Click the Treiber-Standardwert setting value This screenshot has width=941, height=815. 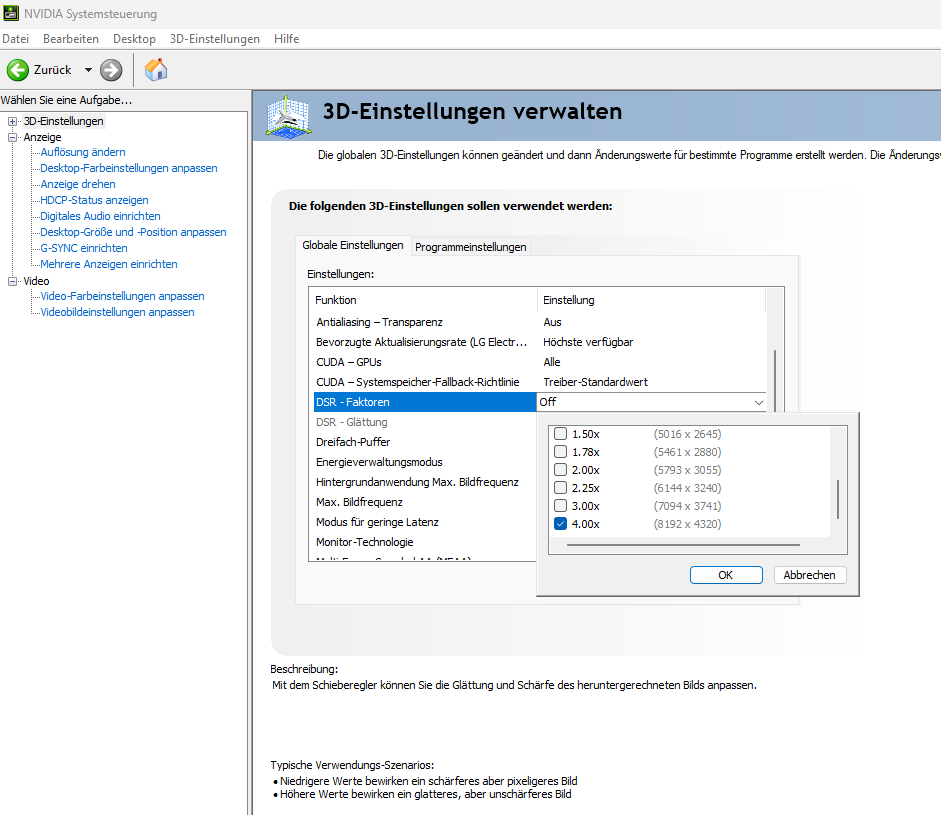coord(595,382)
